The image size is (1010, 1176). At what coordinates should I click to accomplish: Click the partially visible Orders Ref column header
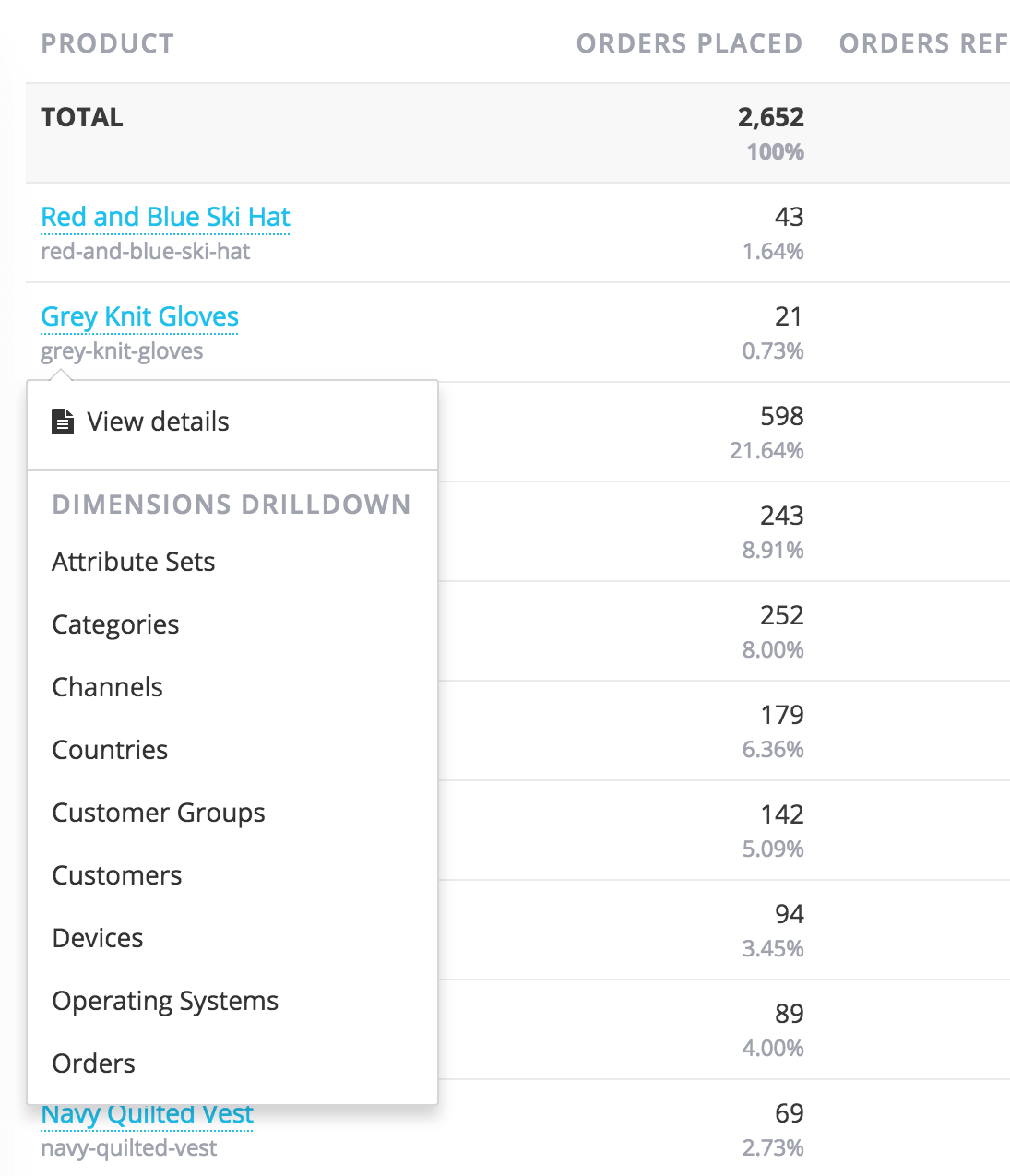click(x=924, y=43)
